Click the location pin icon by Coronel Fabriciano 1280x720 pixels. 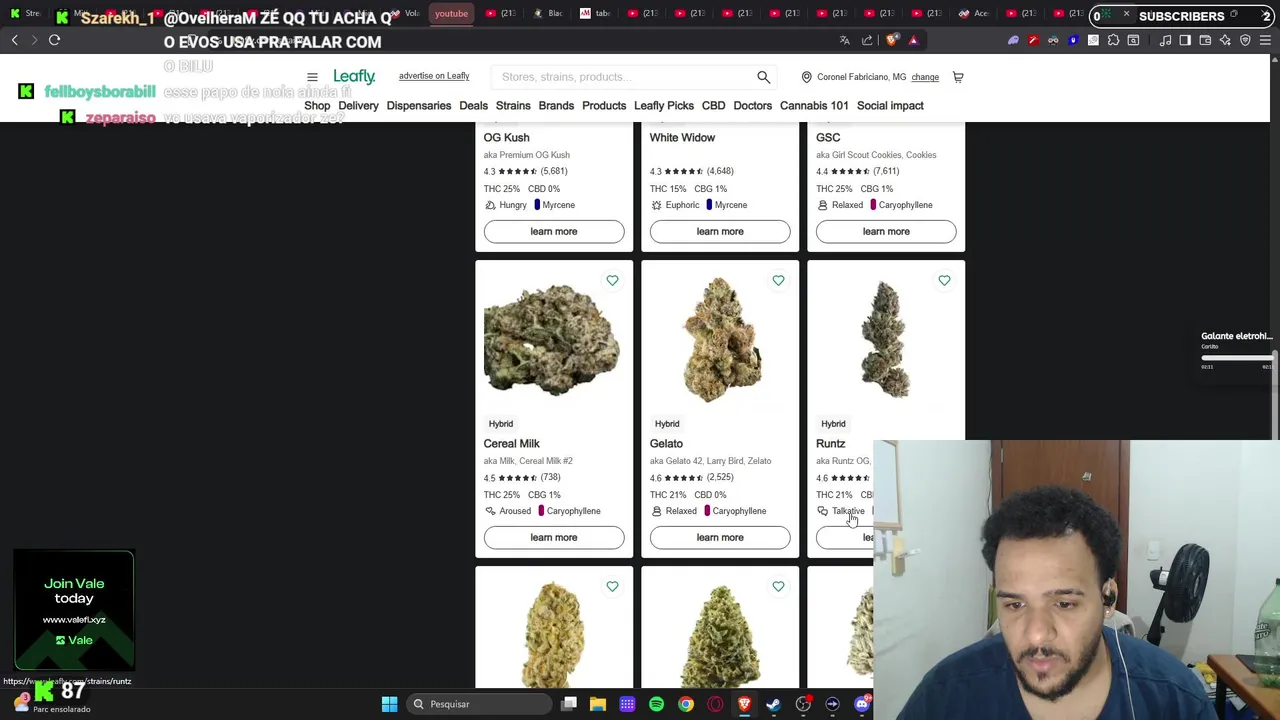(806, 77)
